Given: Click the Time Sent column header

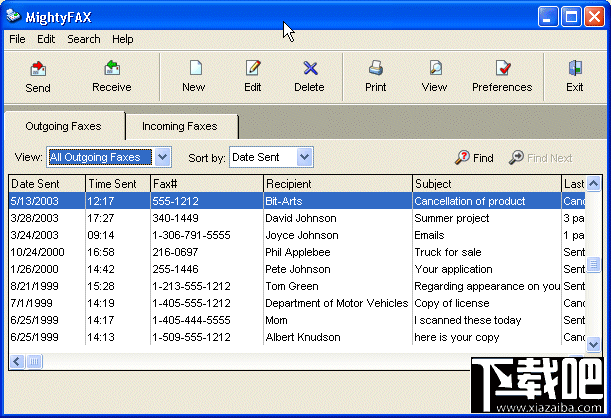Looking at the screenshot, I should [x=118, y=183].
